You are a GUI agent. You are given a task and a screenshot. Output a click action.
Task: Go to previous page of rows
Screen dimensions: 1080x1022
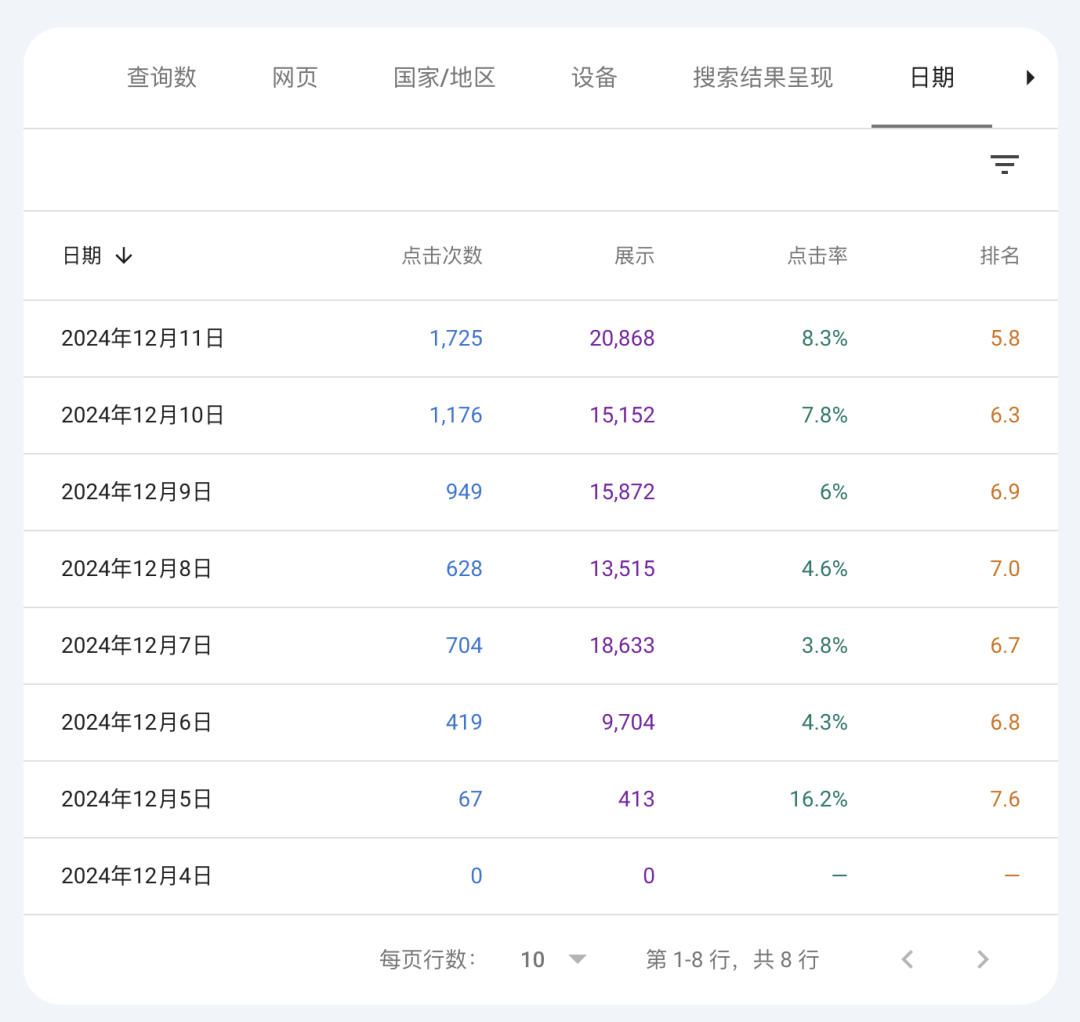908,959
